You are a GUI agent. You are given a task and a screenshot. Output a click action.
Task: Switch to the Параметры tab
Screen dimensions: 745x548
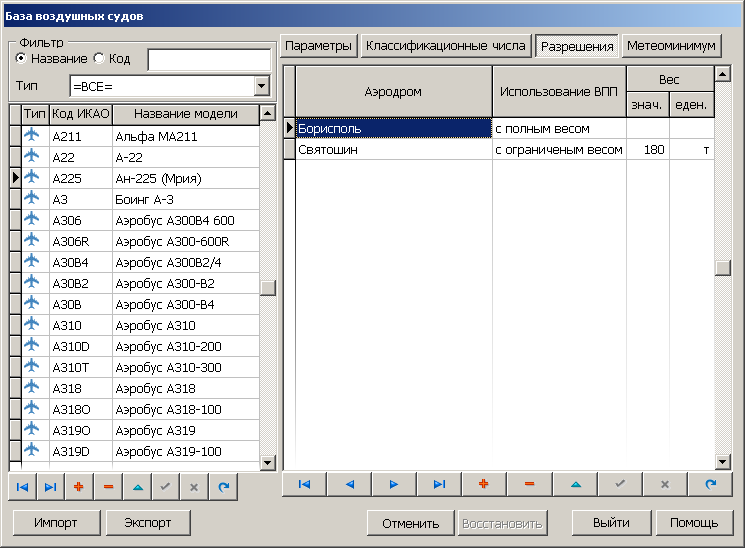pos(318,46)
